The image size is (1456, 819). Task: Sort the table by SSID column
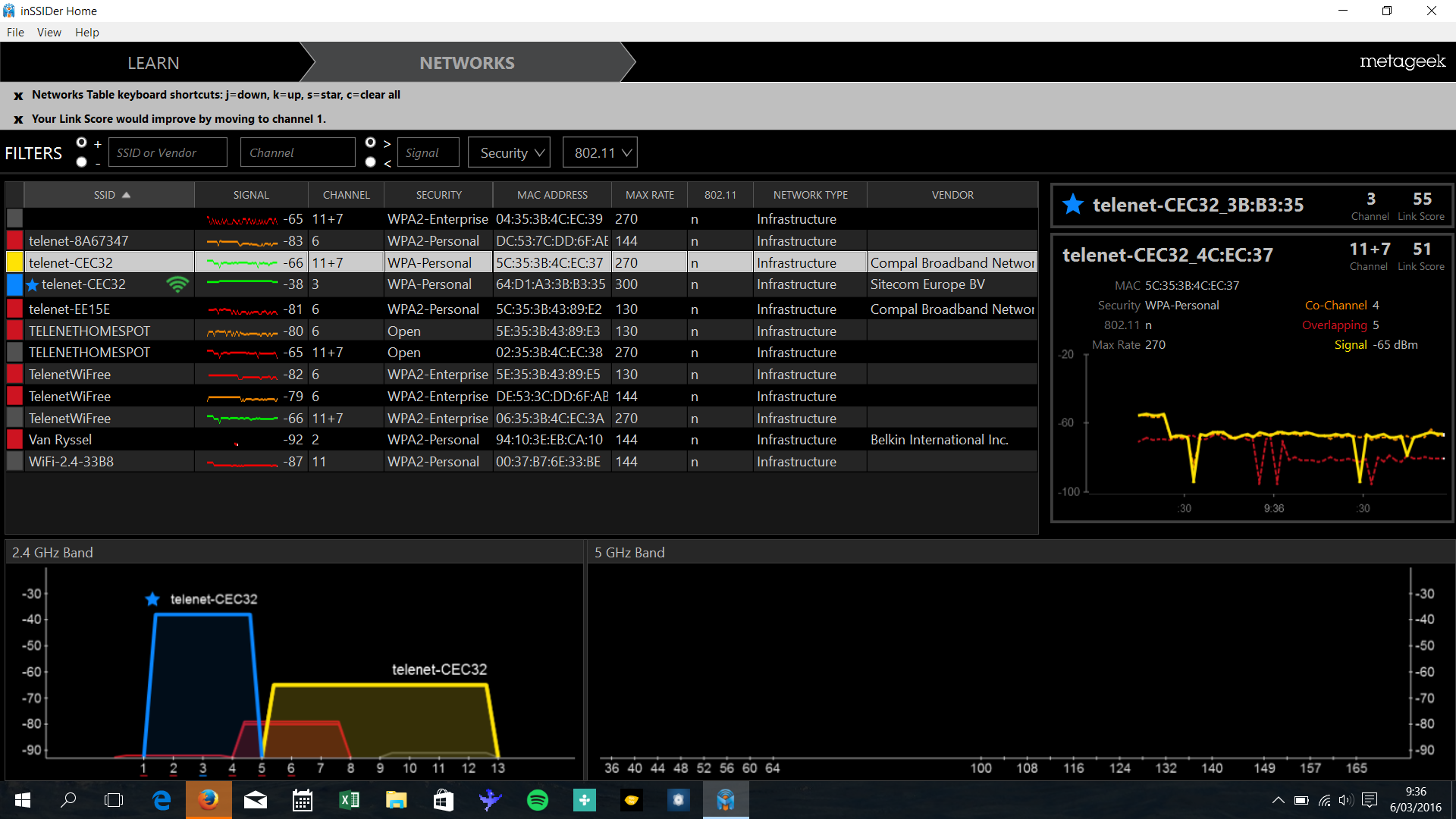click(x=109, y=195)
